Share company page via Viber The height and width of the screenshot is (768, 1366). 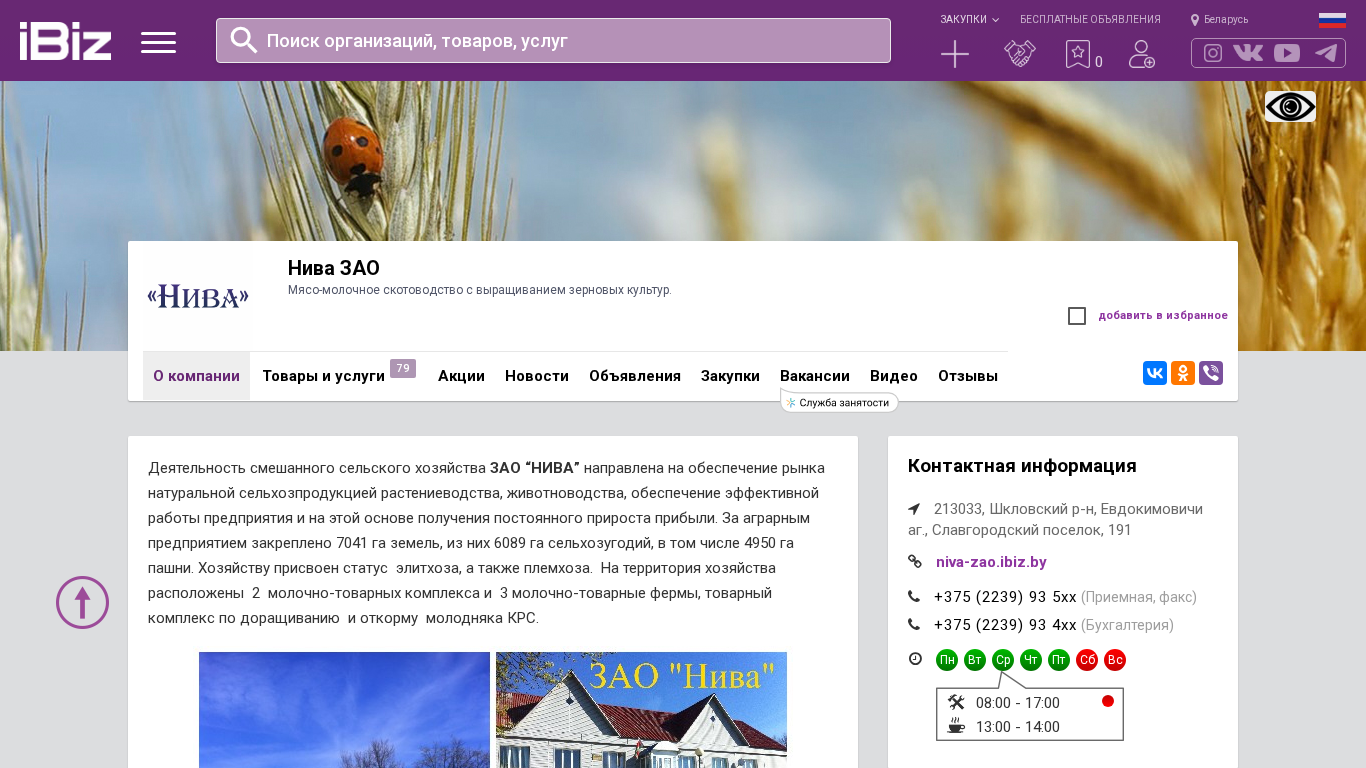coord(1211,373)
